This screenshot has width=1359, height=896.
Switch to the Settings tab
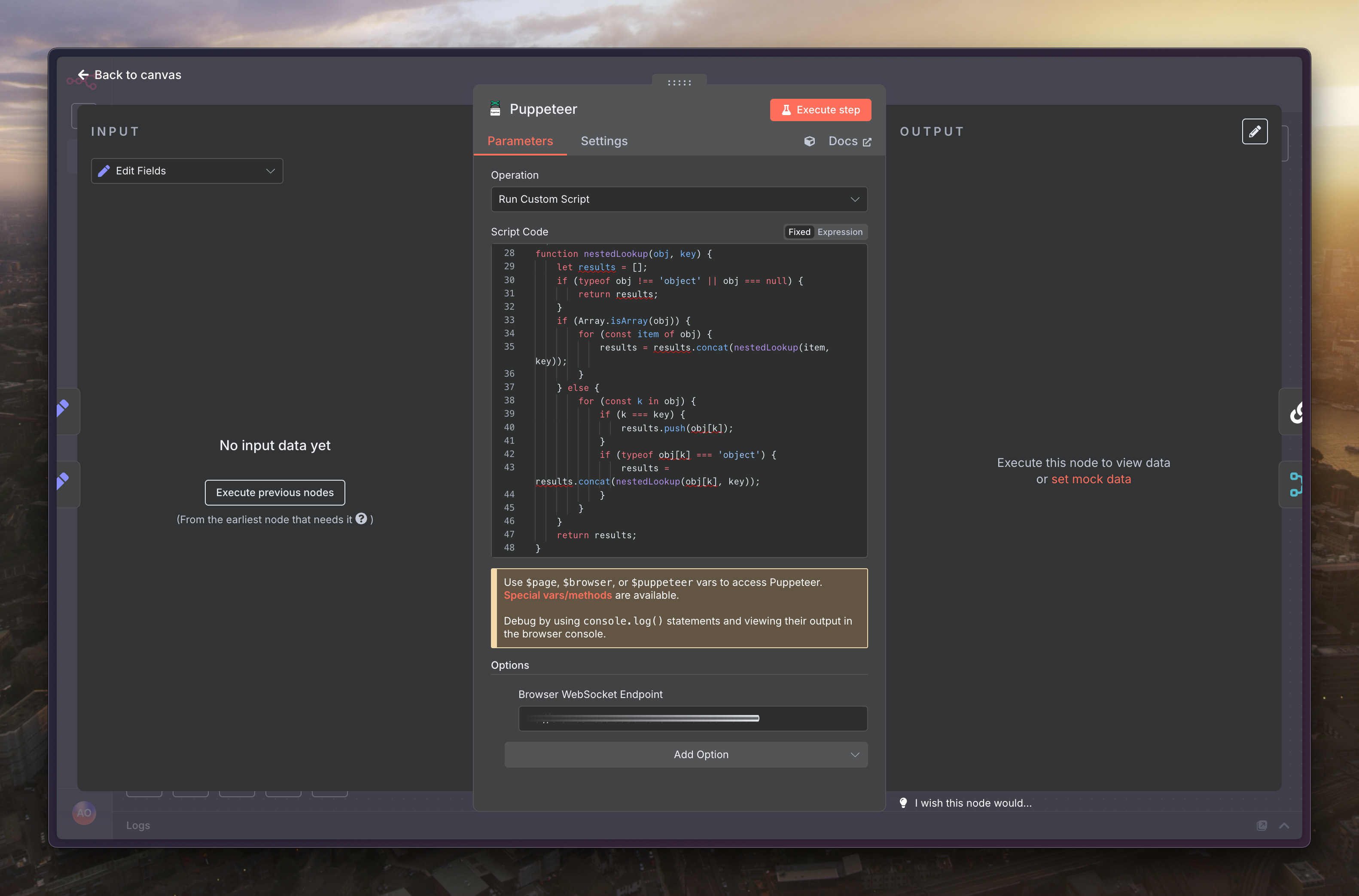[x=604, y=141]
